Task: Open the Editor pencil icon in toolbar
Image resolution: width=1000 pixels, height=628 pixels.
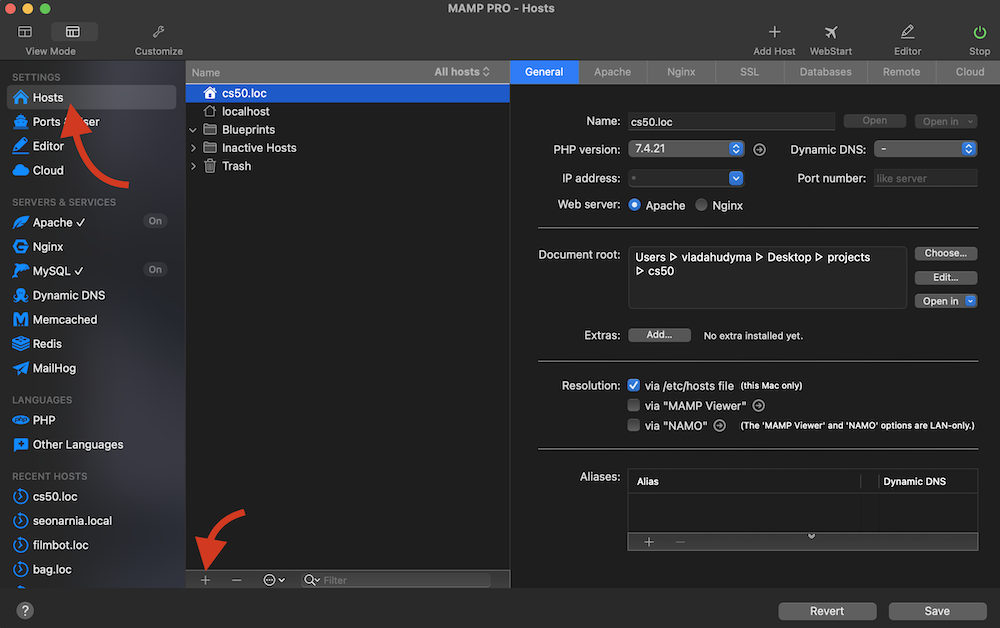Action: pos(907,33)
